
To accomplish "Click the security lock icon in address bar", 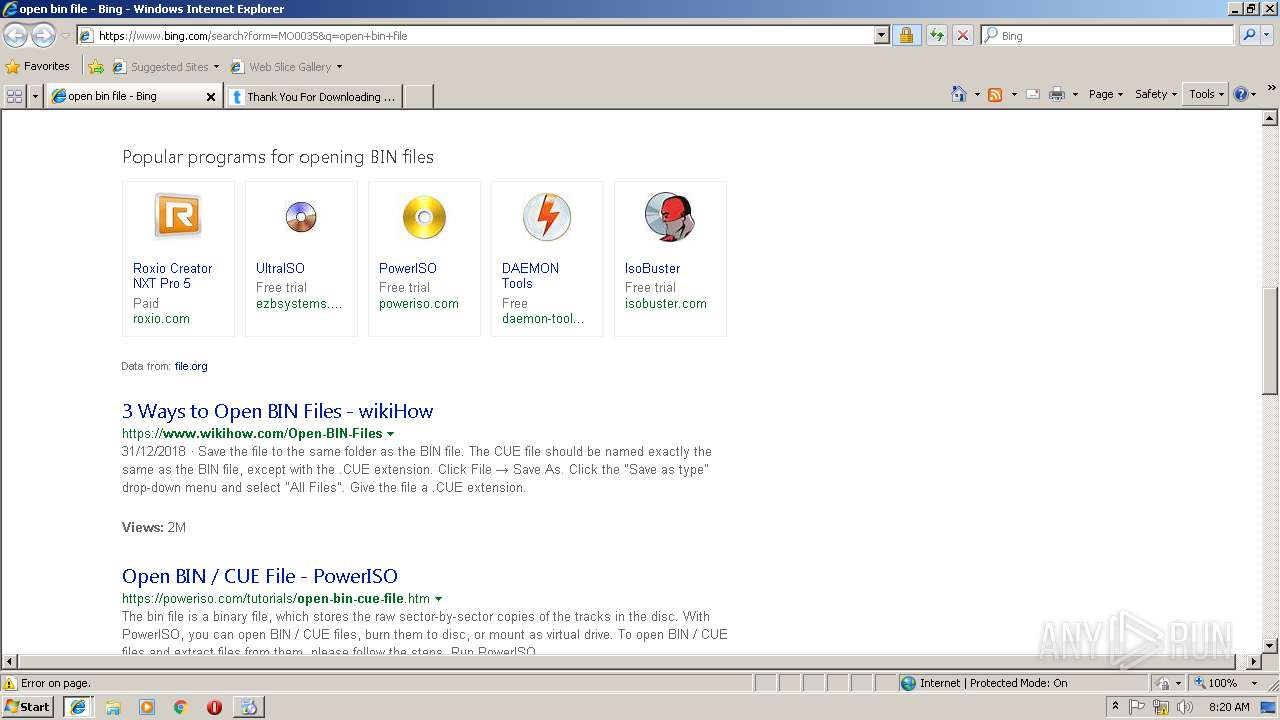I will click(906, 35).
